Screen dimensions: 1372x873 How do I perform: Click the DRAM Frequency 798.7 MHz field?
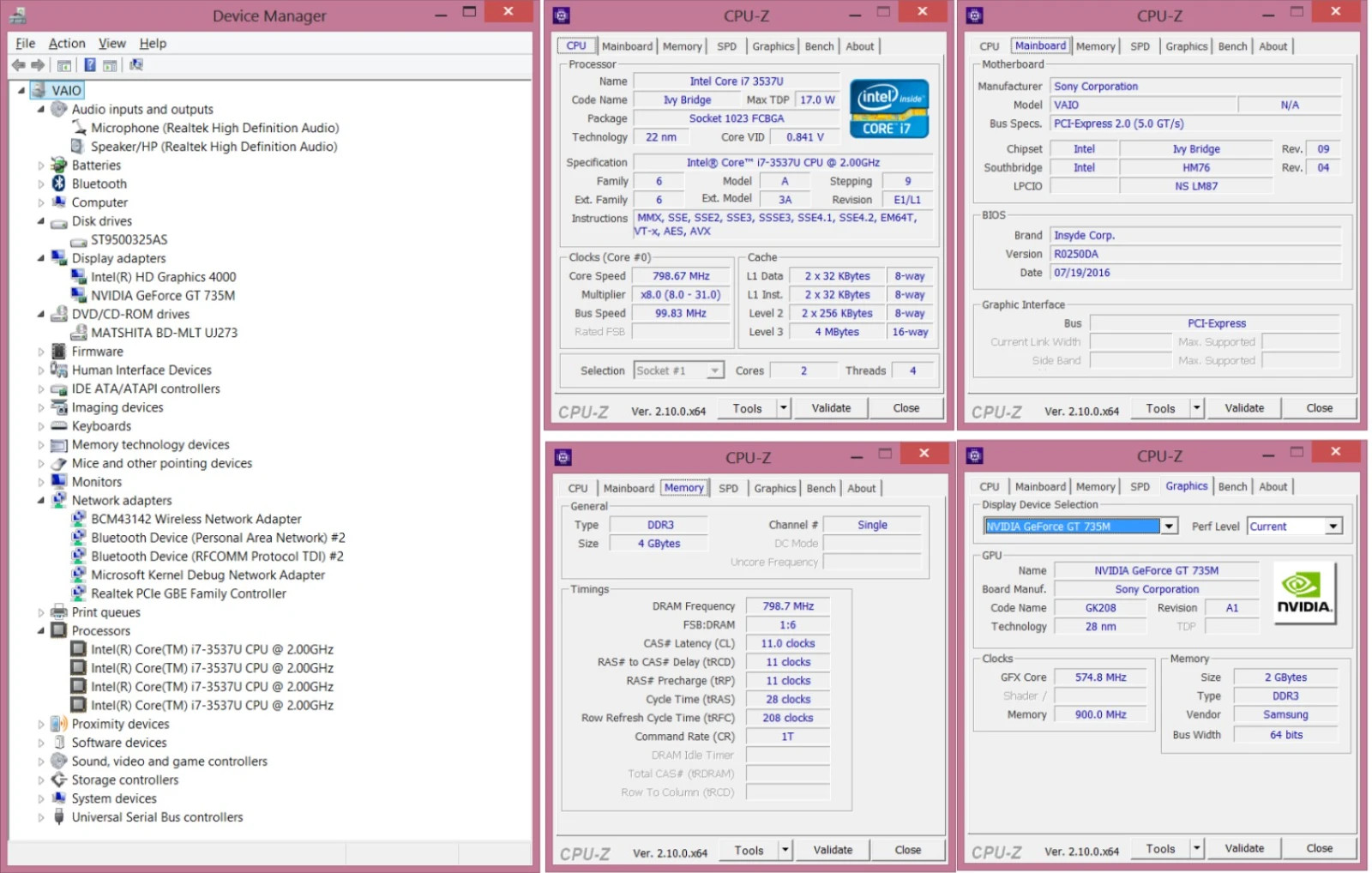point(788,606)
